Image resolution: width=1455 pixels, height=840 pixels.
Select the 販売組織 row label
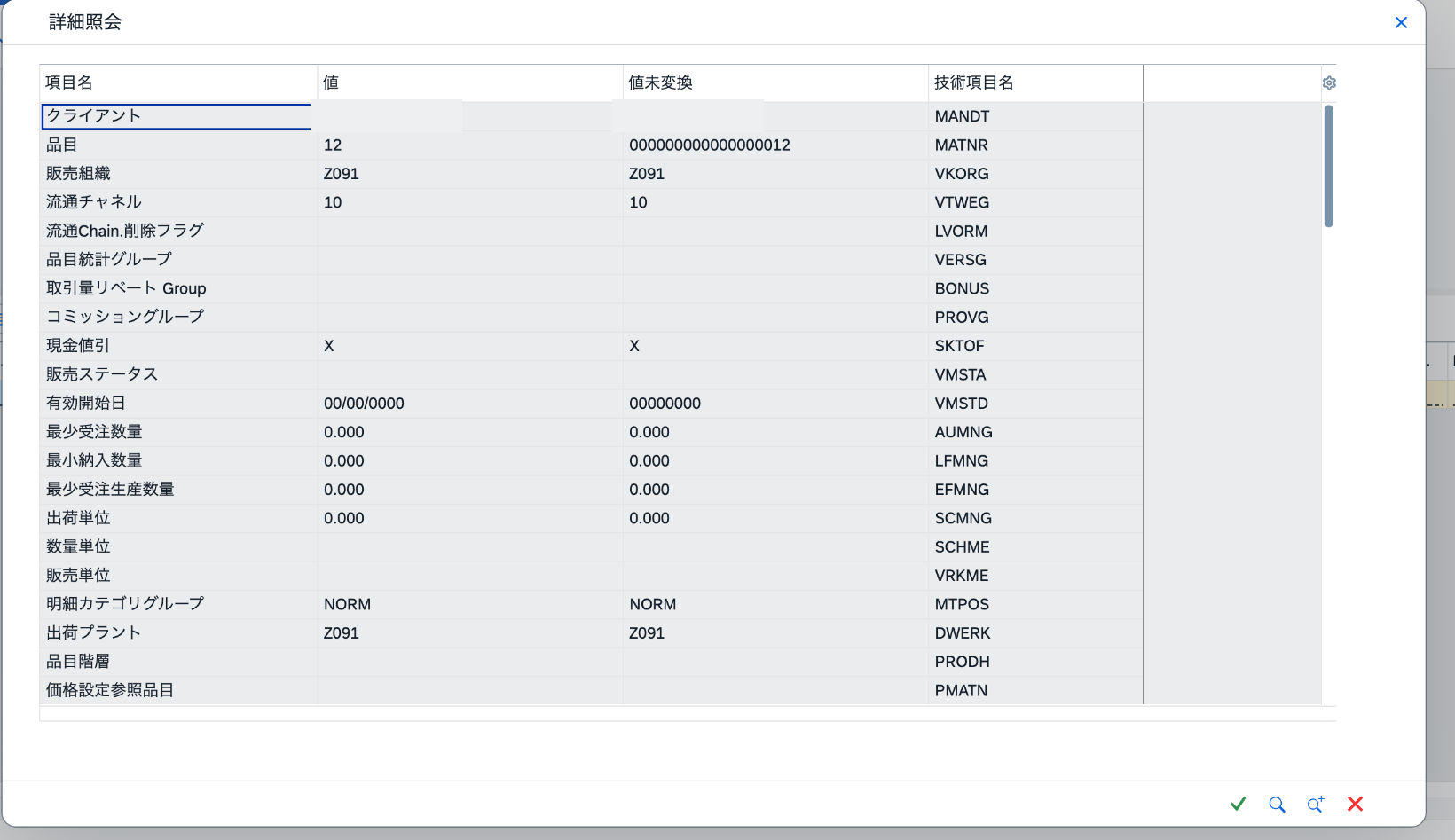pyautogui.click(x=78, y=174)
